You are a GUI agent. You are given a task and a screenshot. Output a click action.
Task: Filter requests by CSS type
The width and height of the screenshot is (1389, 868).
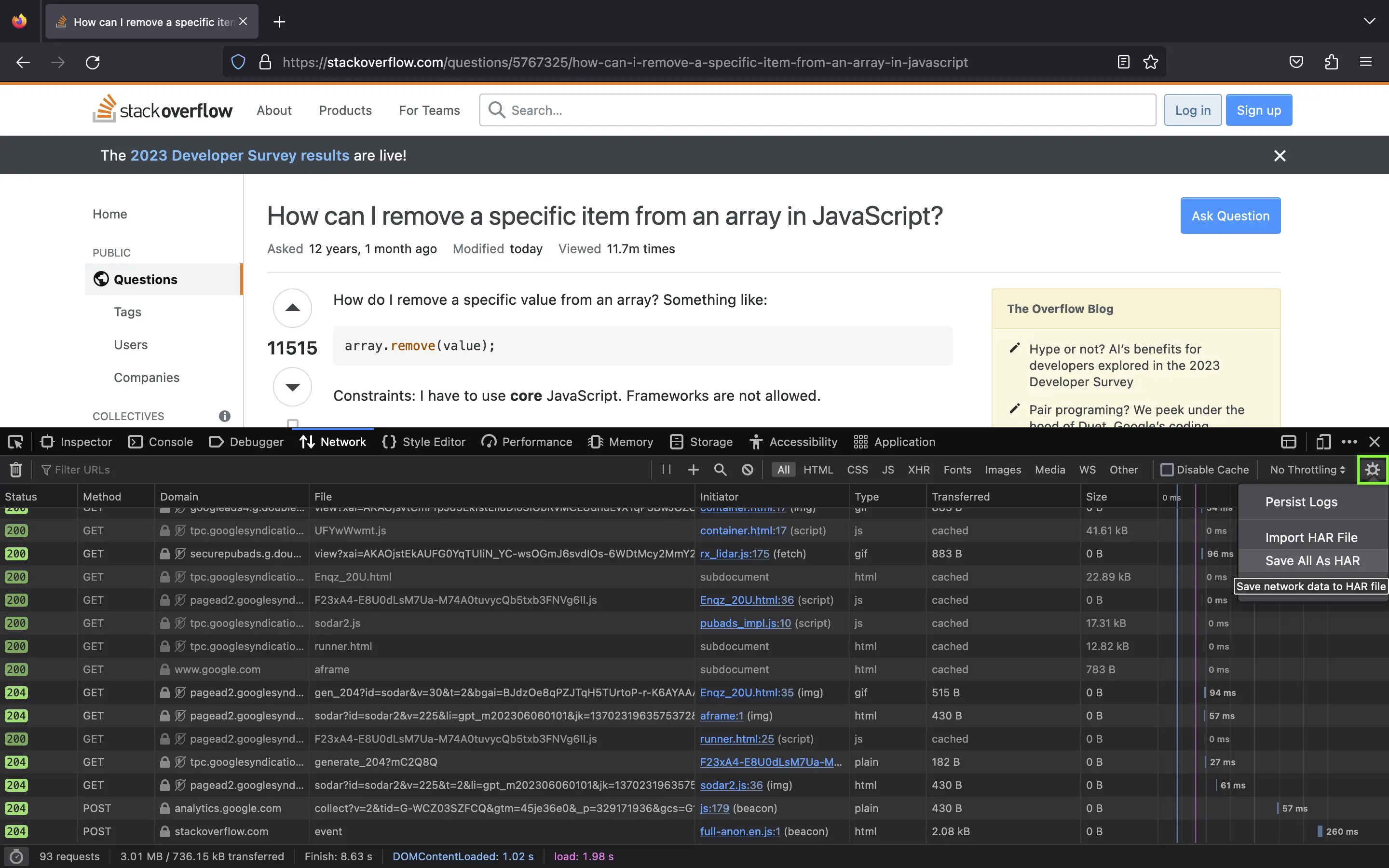click(x=858, y=470)
